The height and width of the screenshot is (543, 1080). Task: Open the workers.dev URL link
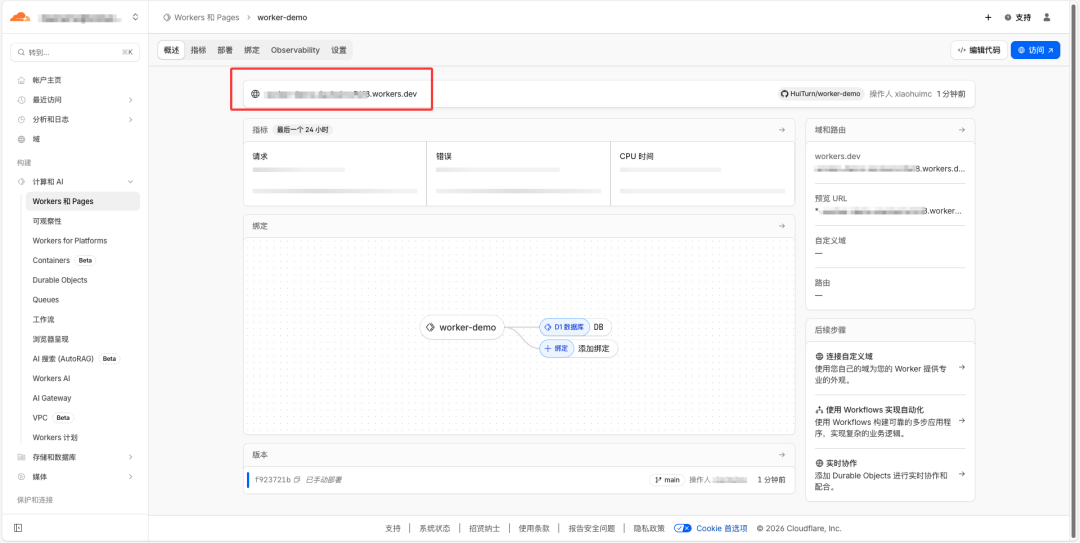tap(341, 94)
